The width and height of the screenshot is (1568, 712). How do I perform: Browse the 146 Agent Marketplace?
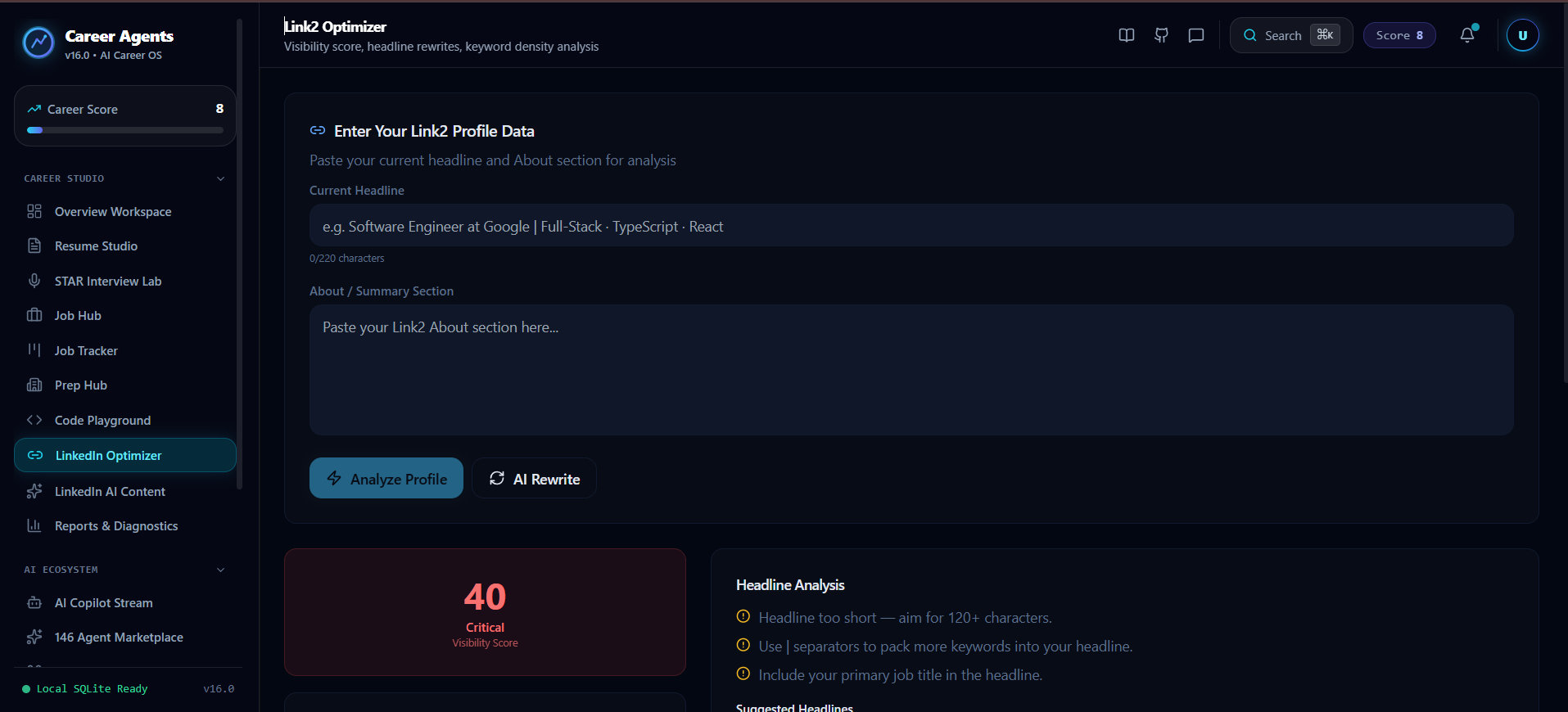pyautogui.click(x=125, y=637)
